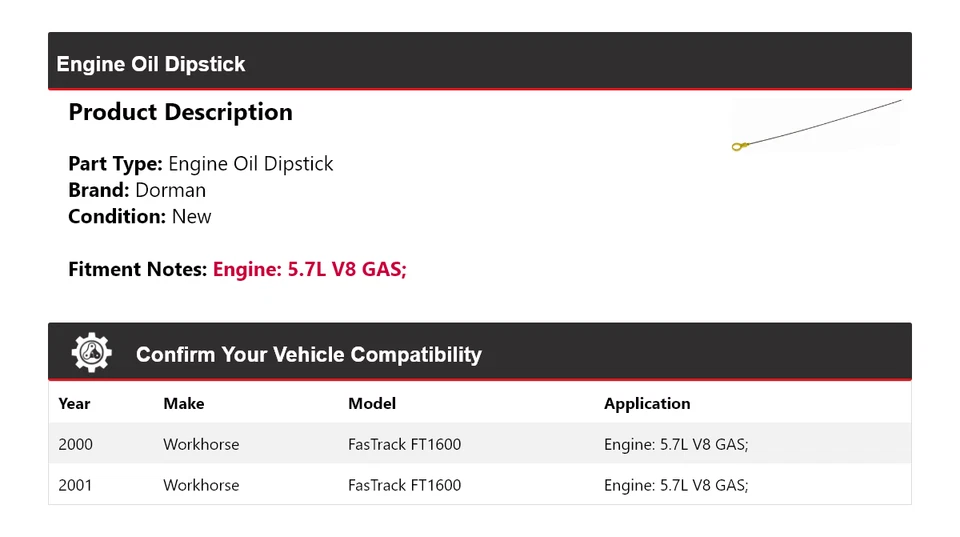The image size is (960, 537).
Task: Click the dipstick product image
Action: tap(817, 125)
